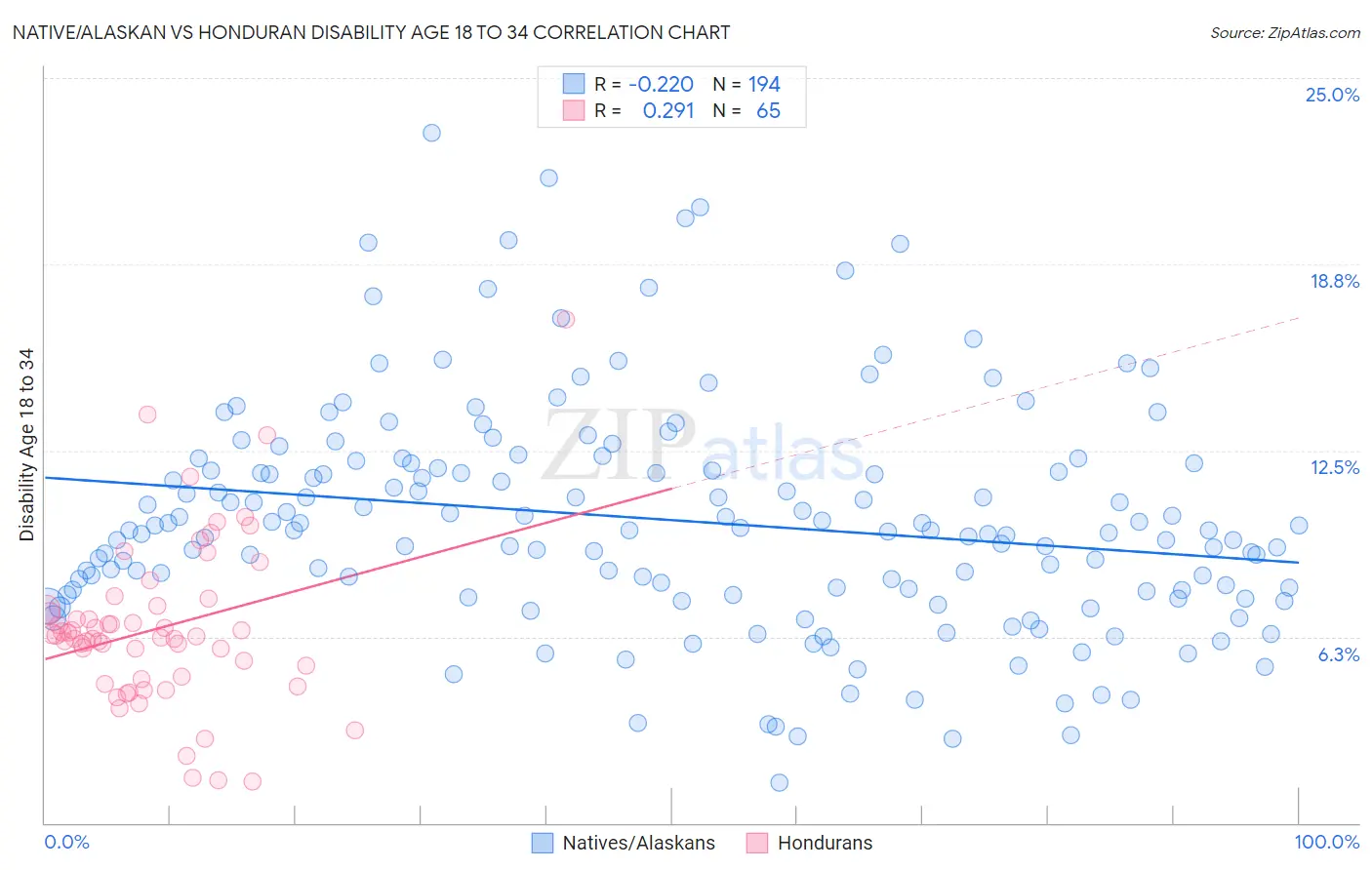
Task: Click the R = 0.291 correlation value
Action: (644, 110)
